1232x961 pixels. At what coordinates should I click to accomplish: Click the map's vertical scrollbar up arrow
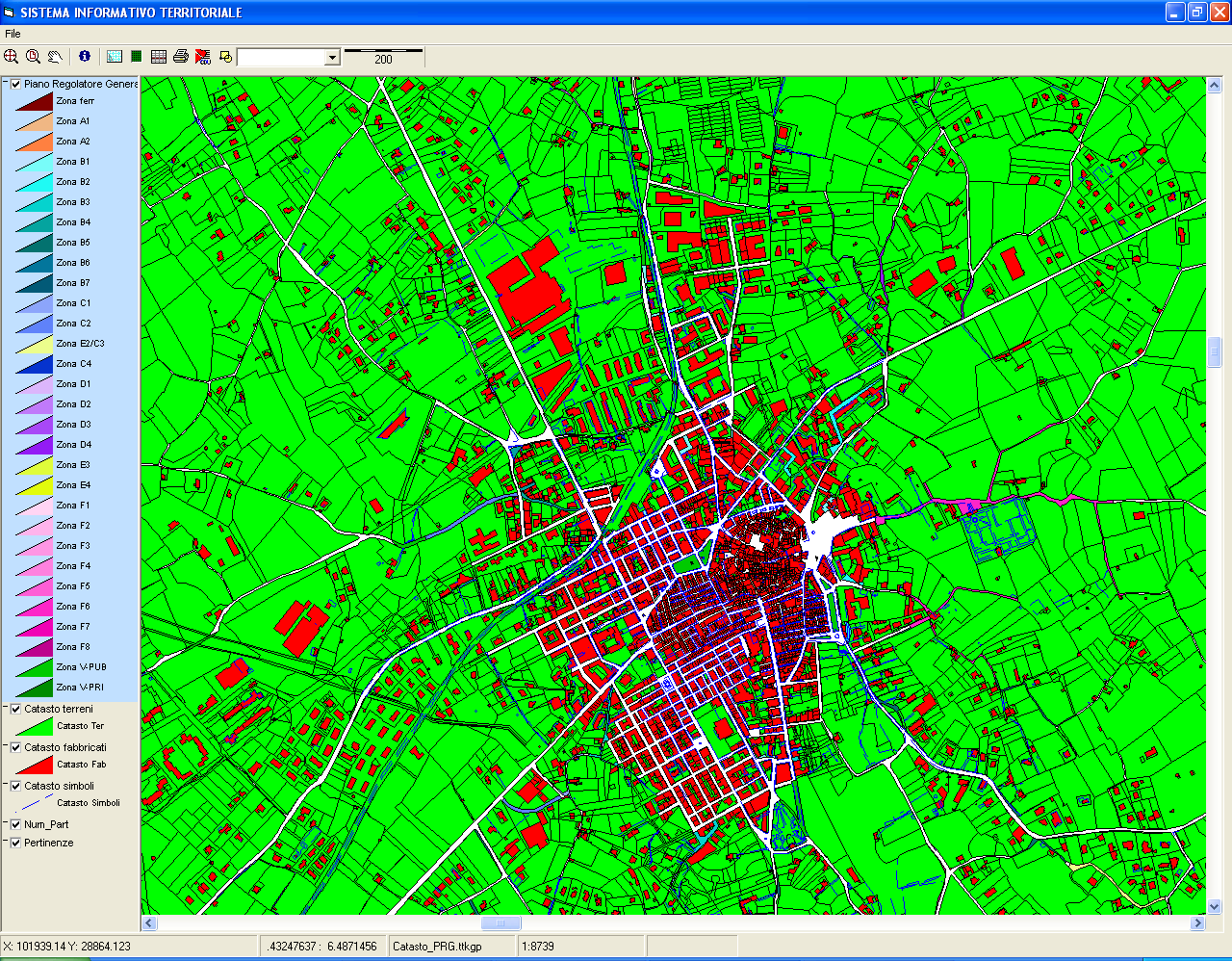(1214, 85)
